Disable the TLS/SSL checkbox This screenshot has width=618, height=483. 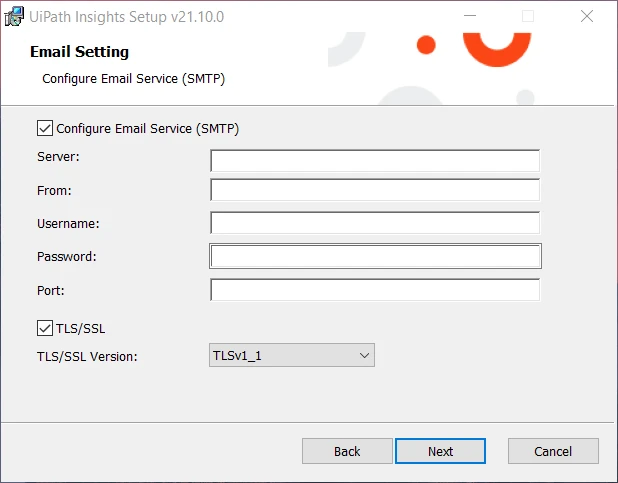pyautogui.click(x=45, y=328)
